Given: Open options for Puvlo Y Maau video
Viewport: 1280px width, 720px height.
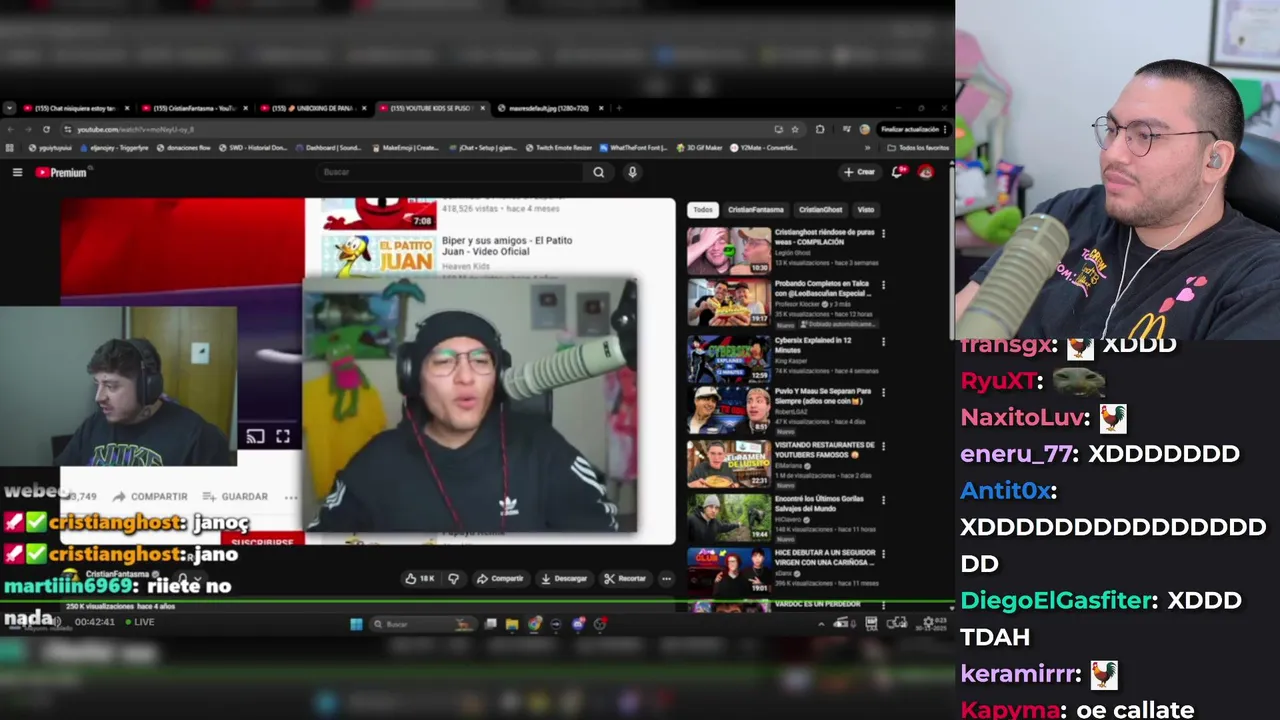Looking at the screenshot, I should [883, 394].
